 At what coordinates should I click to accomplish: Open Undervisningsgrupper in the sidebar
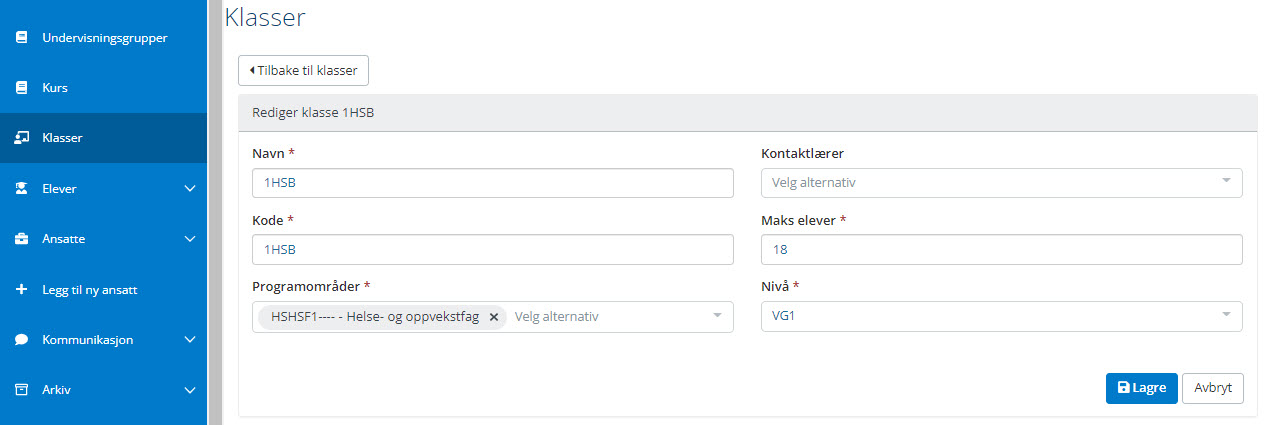[x=103, y=38]
